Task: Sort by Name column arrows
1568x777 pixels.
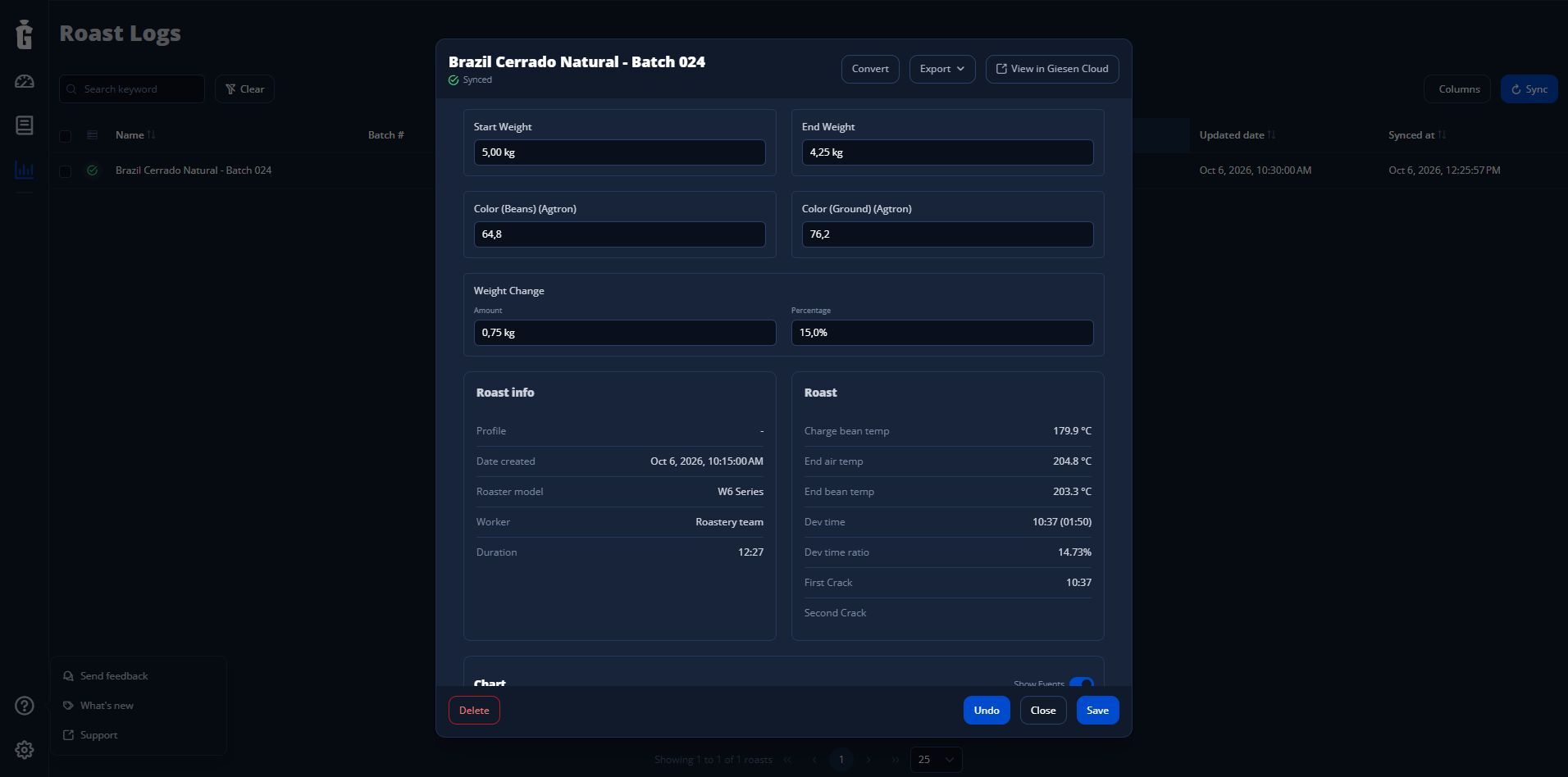Action: click(152, 134)
